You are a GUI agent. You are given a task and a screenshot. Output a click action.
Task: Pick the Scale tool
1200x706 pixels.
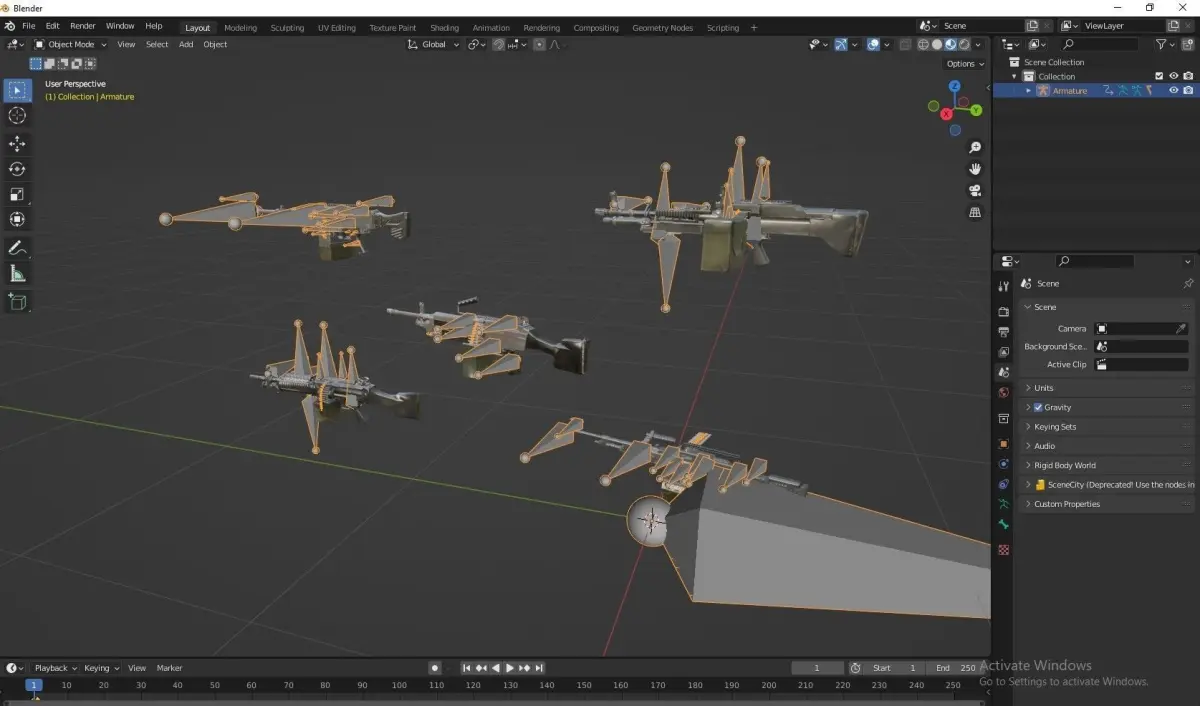pyautogui.click(x=17, y=194)
